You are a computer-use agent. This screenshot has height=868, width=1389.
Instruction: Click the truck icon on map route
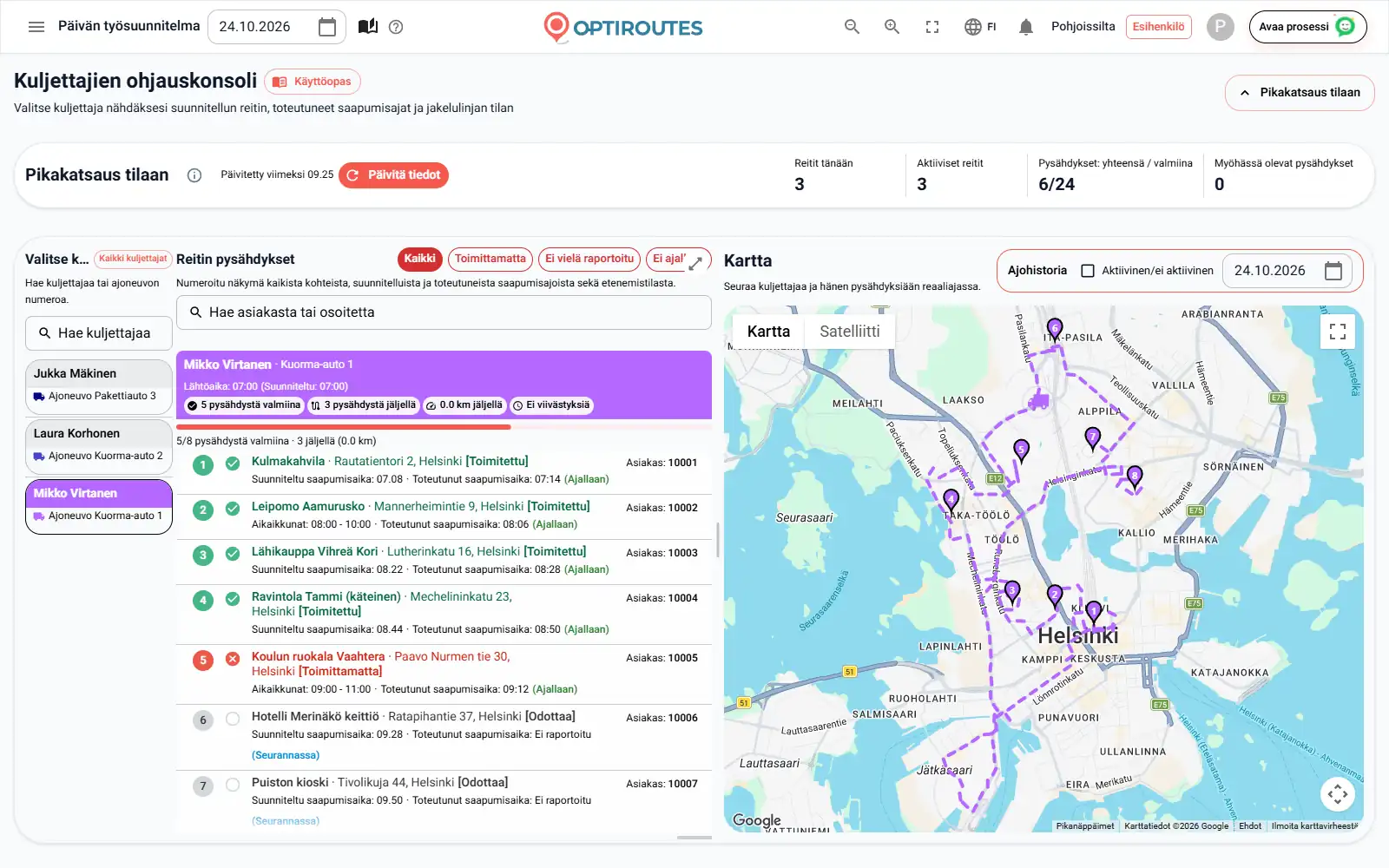pyautogui.click(x=1038, y=401)
